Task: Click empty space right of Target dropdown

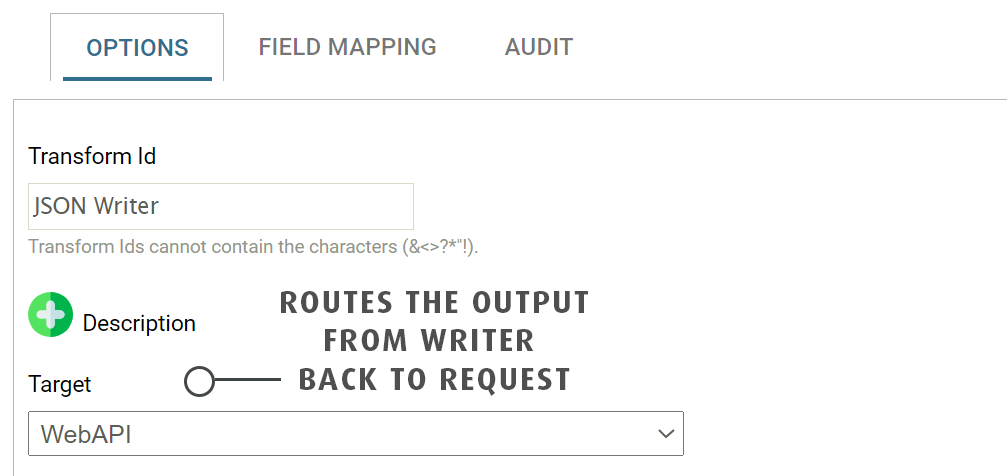Action: (840, 434)
